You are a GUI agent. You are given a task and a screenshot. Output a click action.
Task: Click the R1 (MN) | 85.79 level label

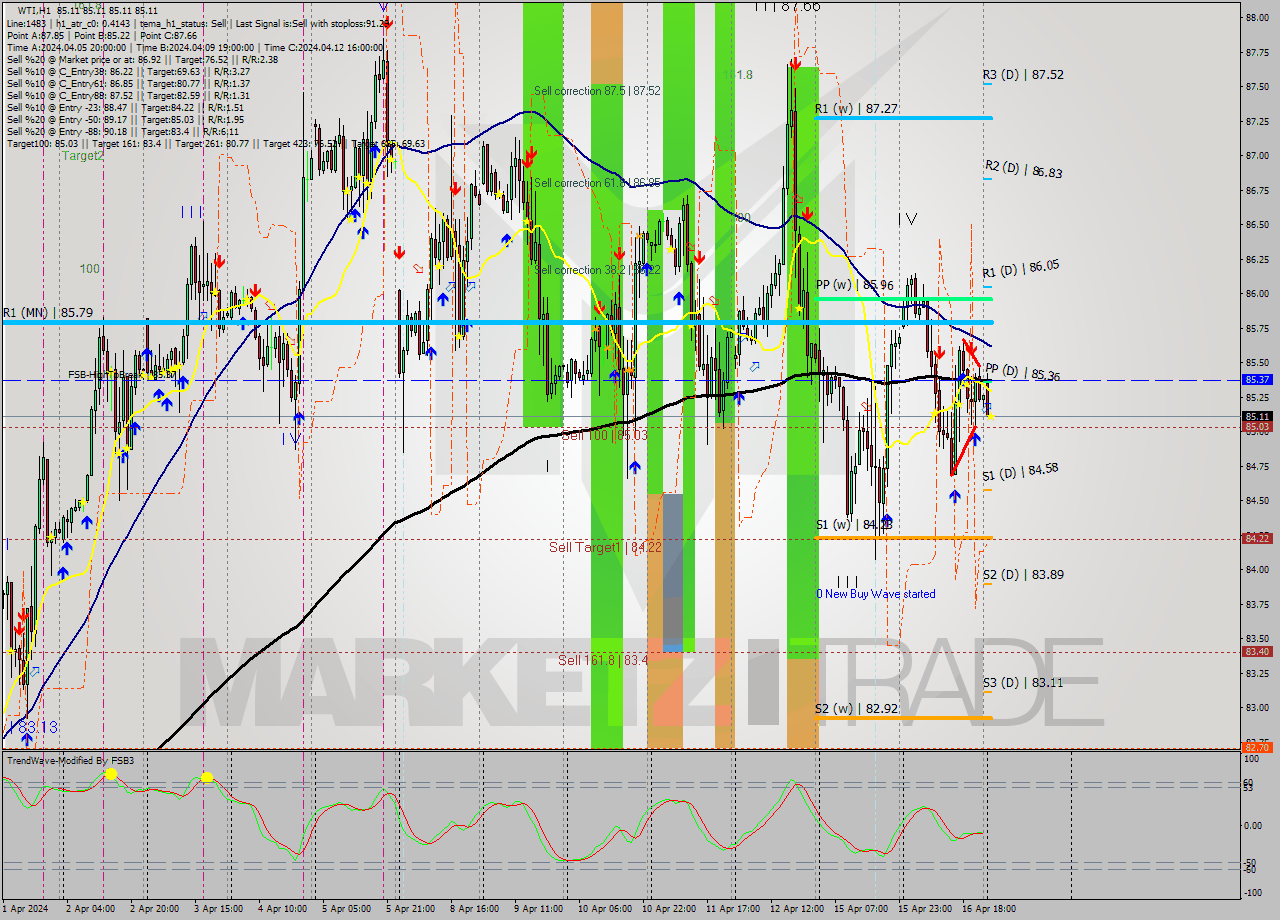click(x=48, y=313)
